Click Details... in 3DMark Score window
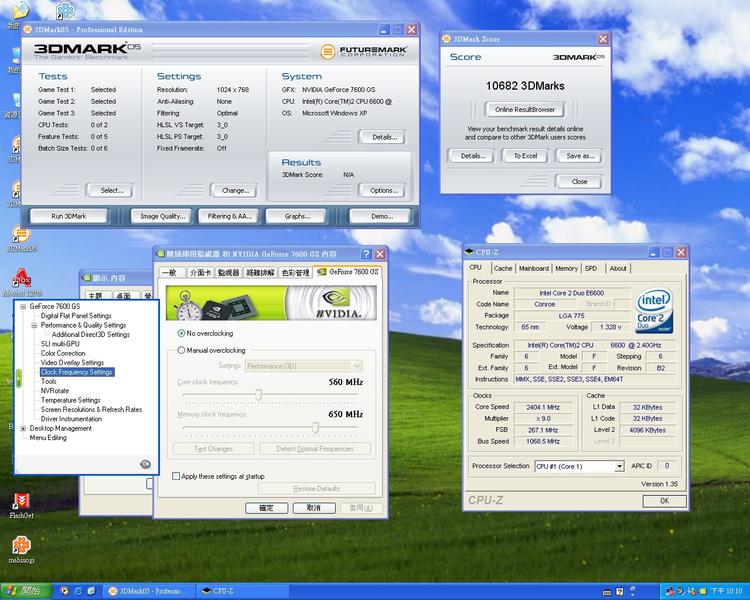Viewport: 750px width, 600px height. (x=472, y=156)
